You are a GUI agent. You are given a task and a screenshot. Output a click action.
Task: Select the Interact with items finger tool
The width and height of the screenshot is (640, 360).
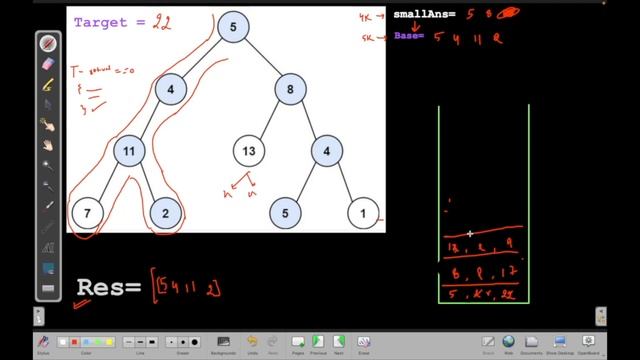[48, 125]
